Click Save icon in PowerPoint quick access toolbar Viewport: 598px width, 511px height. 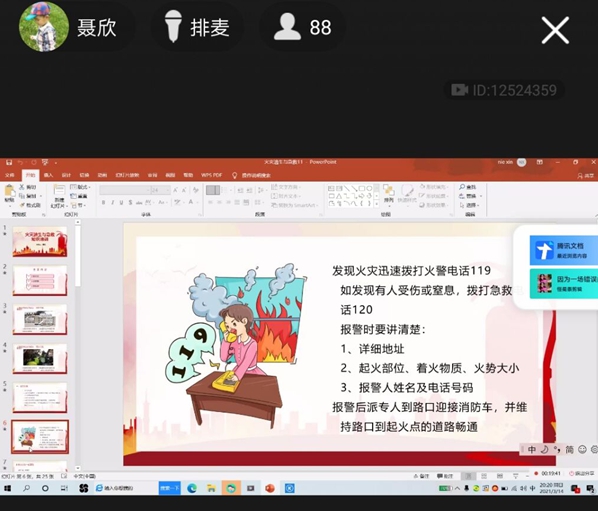(9, 162)
